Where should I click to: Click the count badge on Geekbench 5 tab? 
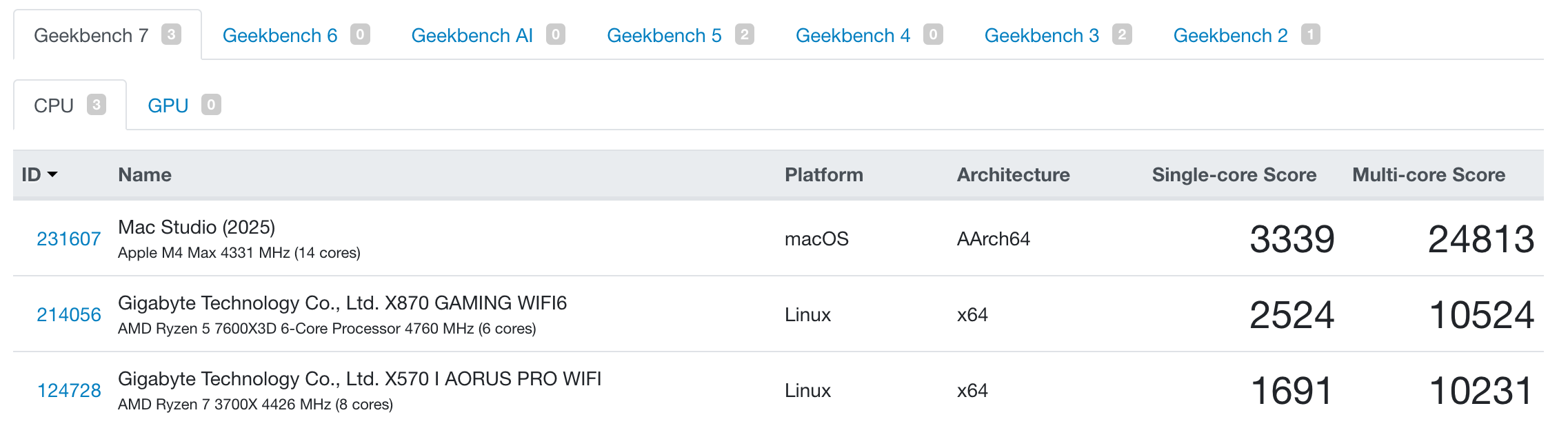pos(745,34)
